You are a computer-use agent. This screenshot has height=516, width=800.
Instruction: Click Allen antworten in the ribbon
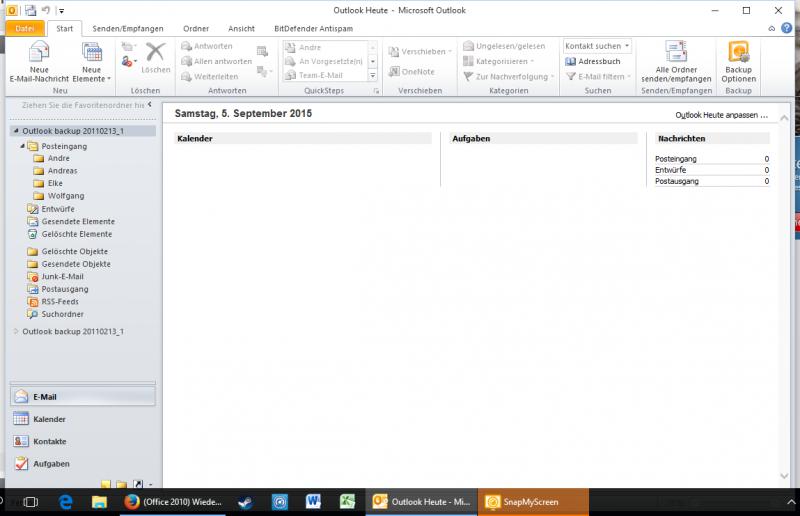pos(217,61)
